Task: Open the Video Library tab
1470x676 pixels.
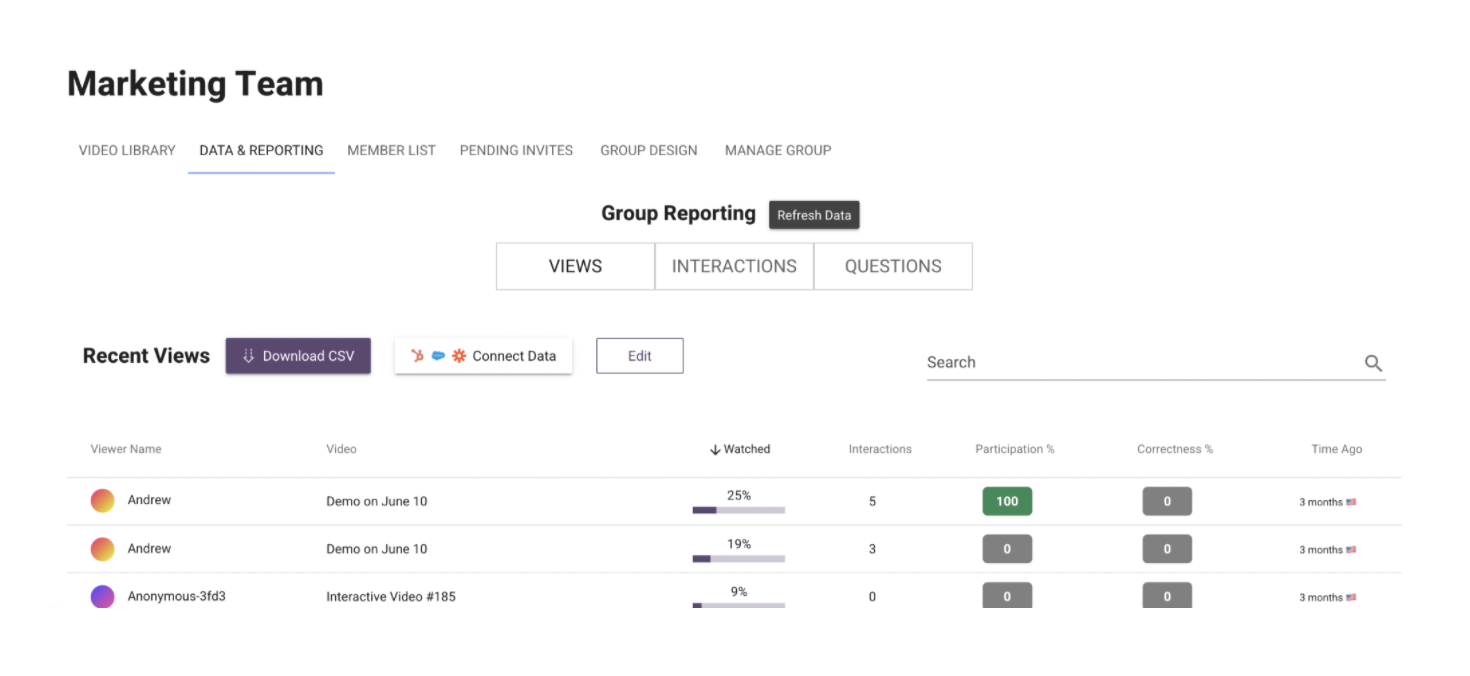Action: (x=127, y=150)
